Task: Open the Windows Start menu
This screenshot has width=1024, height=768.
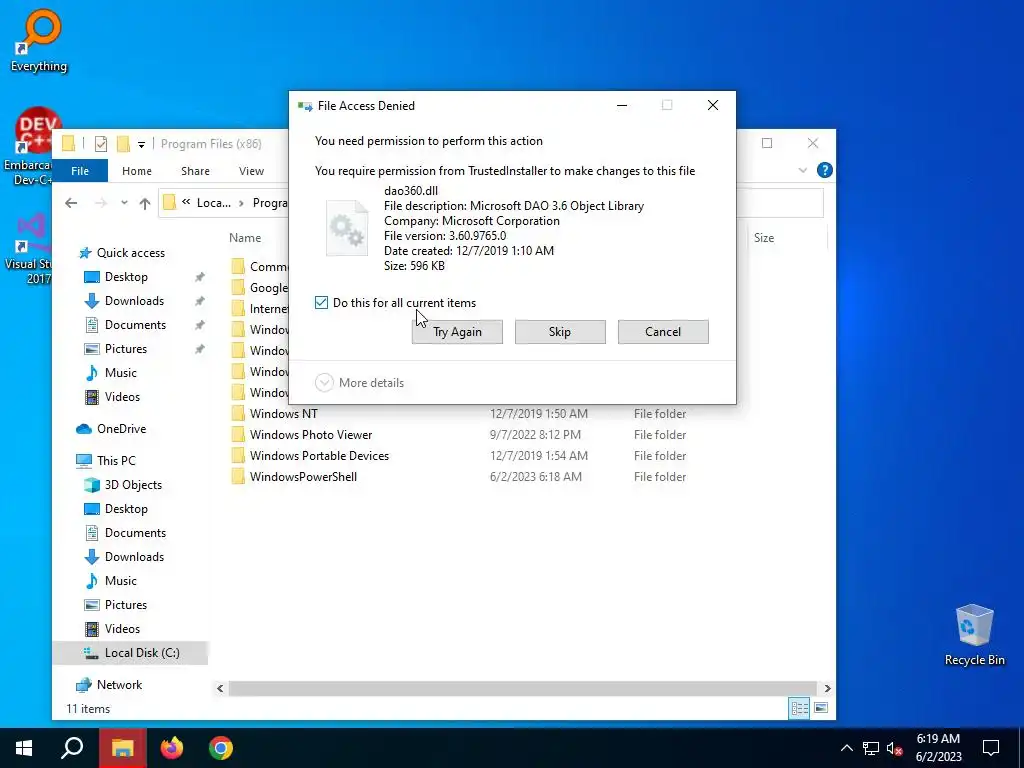Action: tap(24, 748)
